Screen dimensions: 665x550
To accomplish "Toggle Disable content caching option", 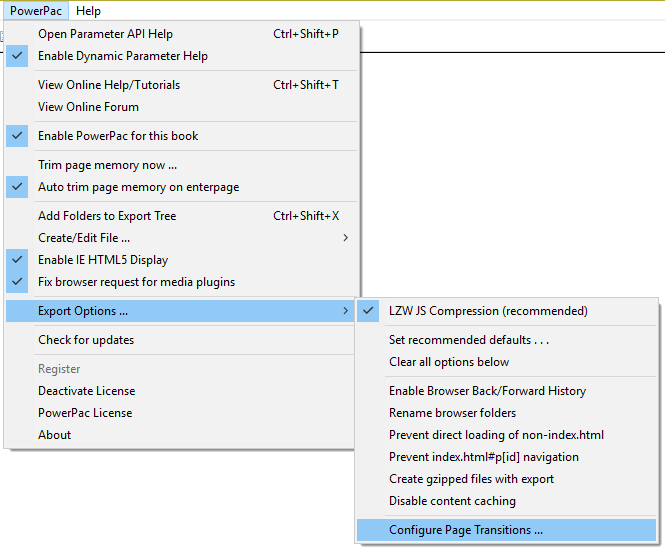I will tap(506, 501).
